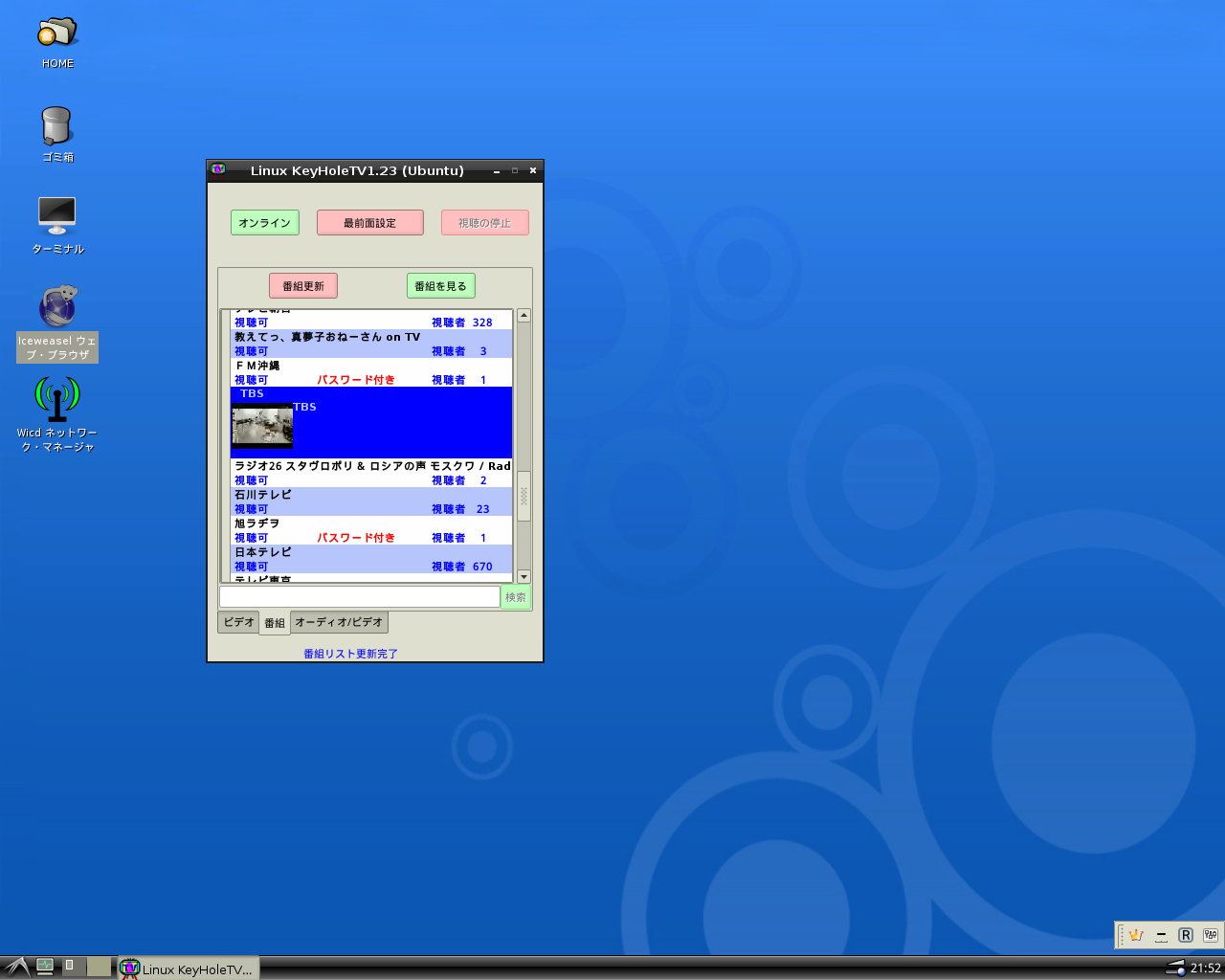The image size is (1225, 980).
Task: Click the KeyHoleTV title bar TV icon
Action: 218,170
